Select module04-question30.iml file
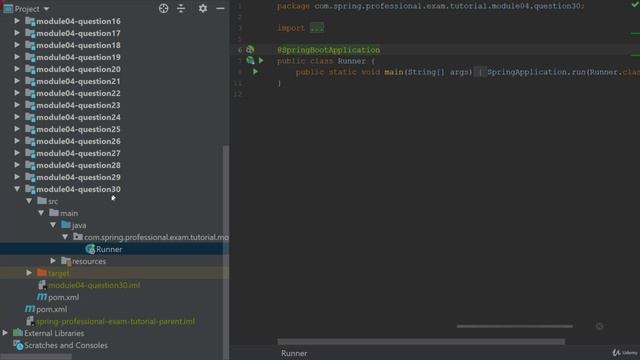 (94, 285)
